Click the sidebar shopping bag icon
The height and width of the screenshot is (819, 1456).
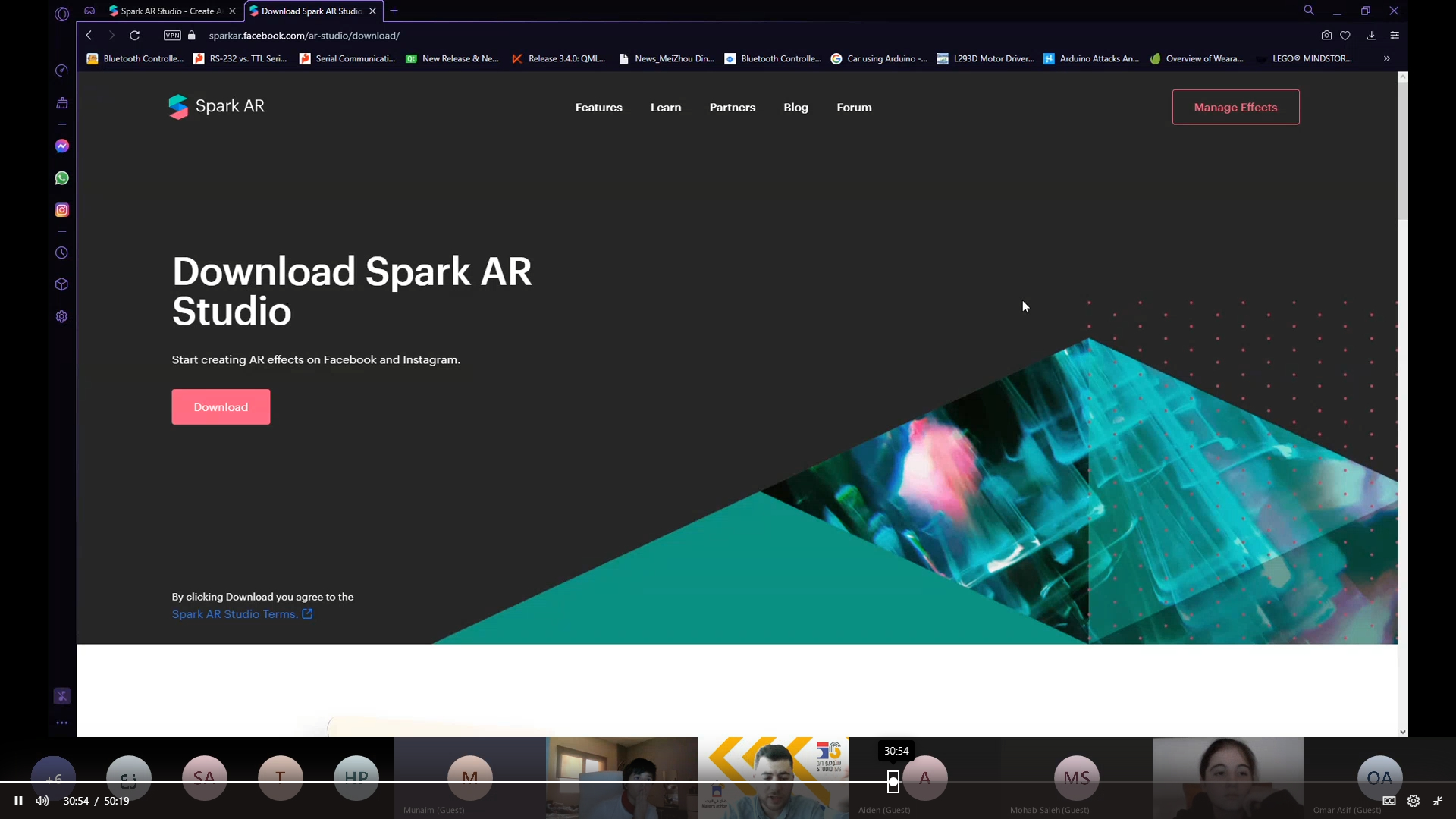click(62, 103)
